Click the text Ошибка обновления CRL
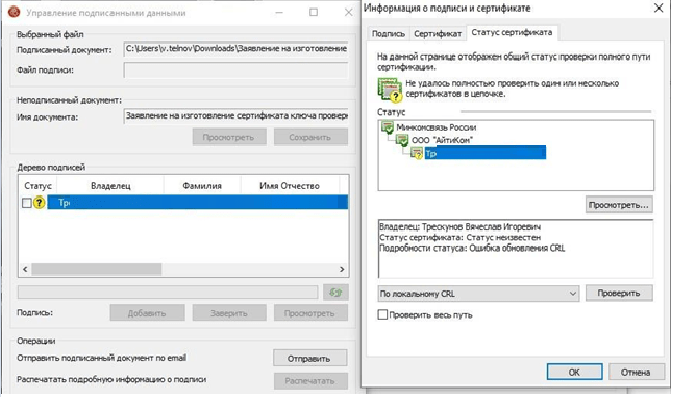The image size is (673, 397). (517, 248)
